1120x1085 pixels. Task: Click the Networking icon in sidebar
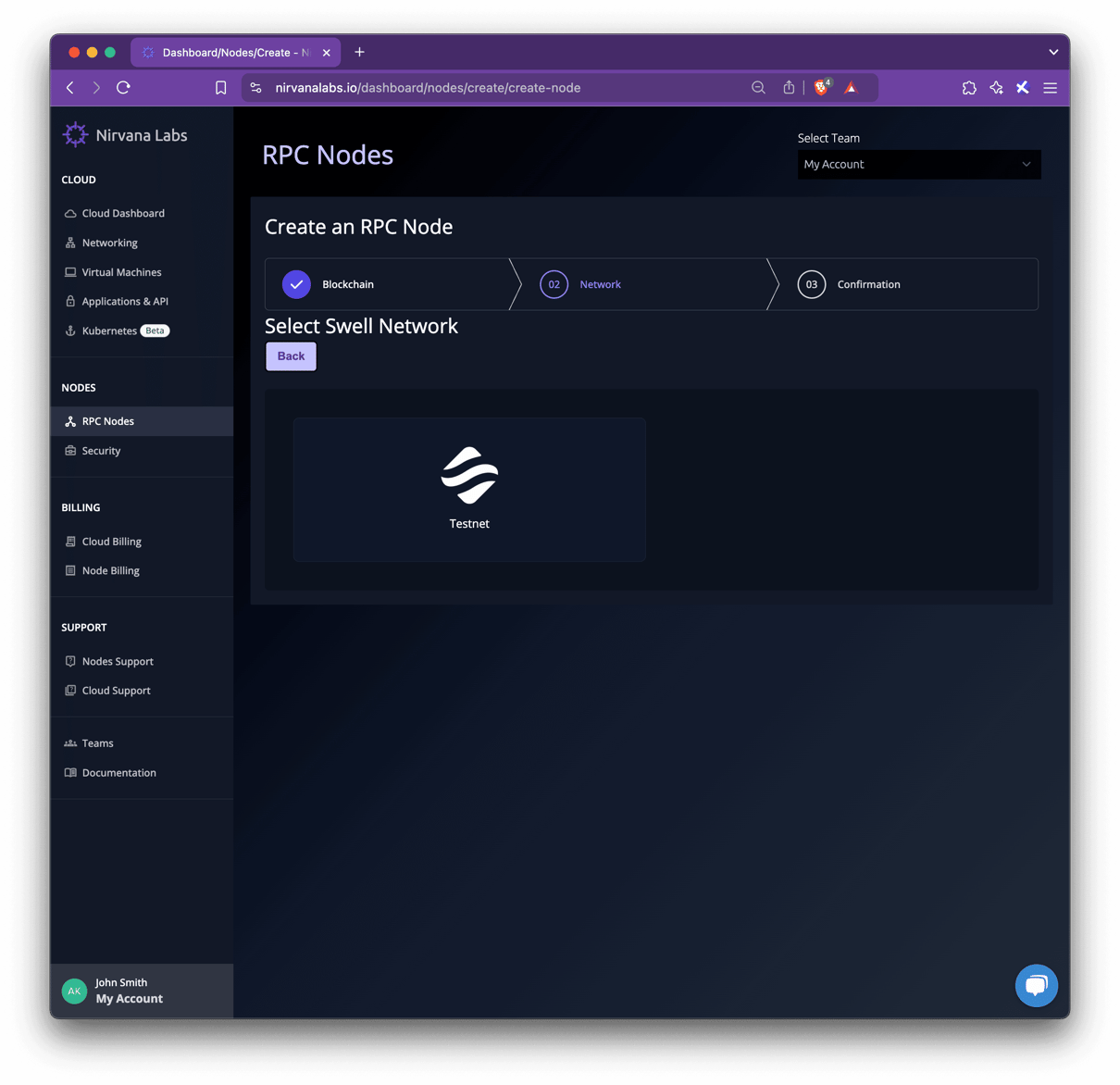[70, 243]
